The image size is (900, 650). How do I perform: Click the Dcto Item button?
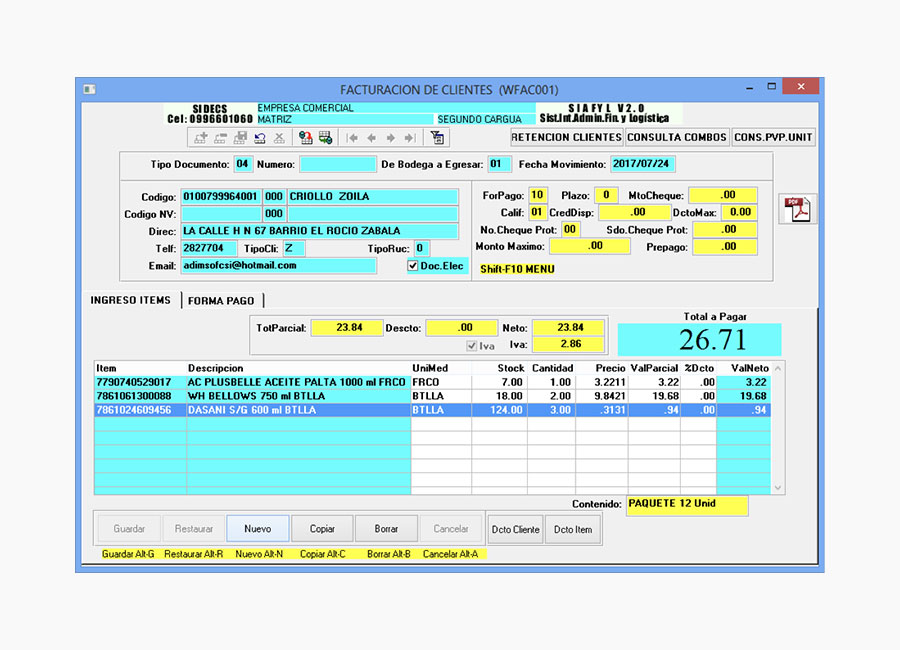(x=573, y=529)
